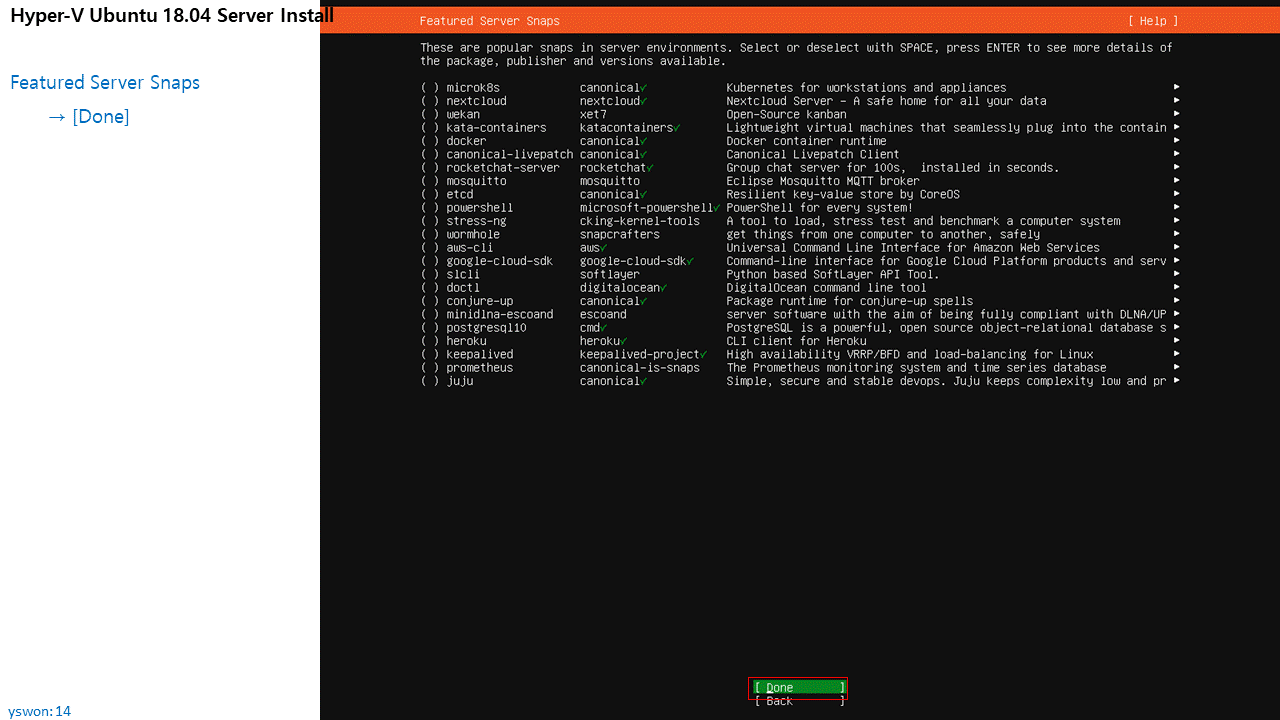1280x720 pixels.
Task: Click the Back button
Action: click(799, 701)
